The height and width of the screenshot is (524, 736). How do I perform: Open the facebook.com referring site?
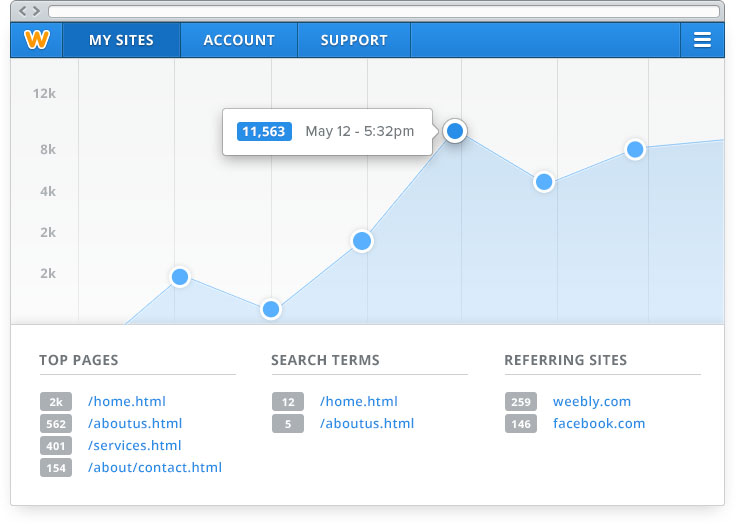[x=599, y=424]
